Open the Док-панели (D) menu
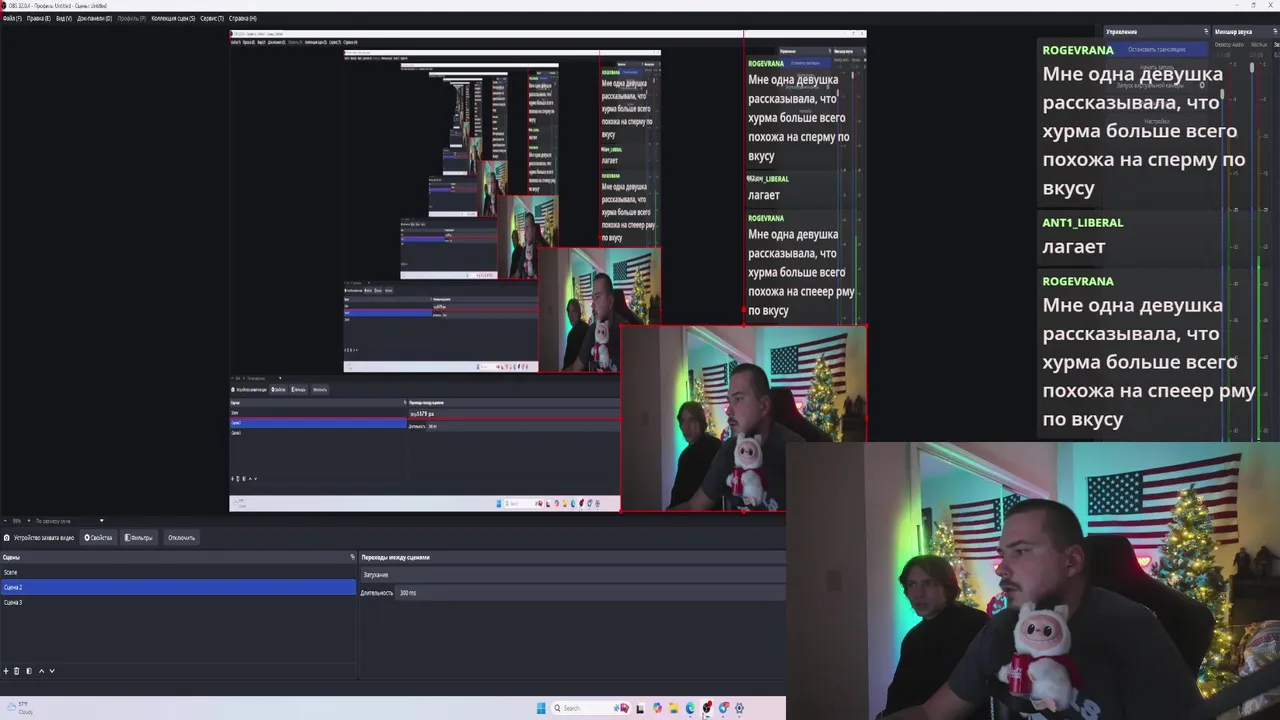The width and height of the screenshot is (1280, 720). coord(94,18)
